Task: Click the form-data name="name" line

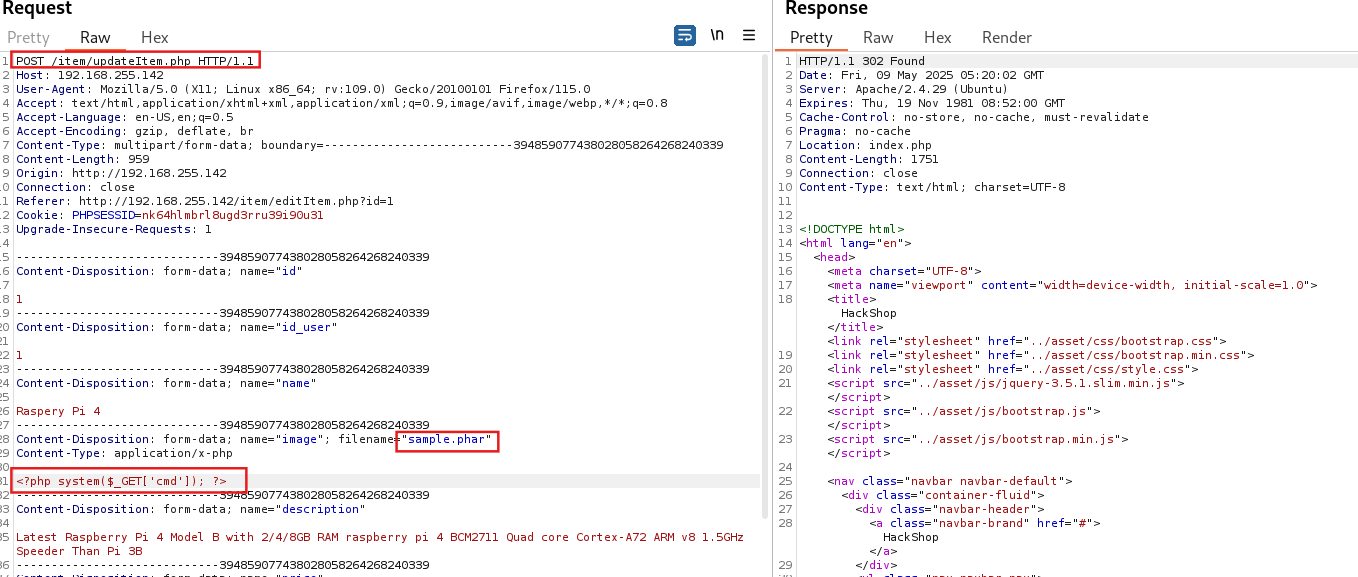Action: pyautogui.click(x=166, y=383)
